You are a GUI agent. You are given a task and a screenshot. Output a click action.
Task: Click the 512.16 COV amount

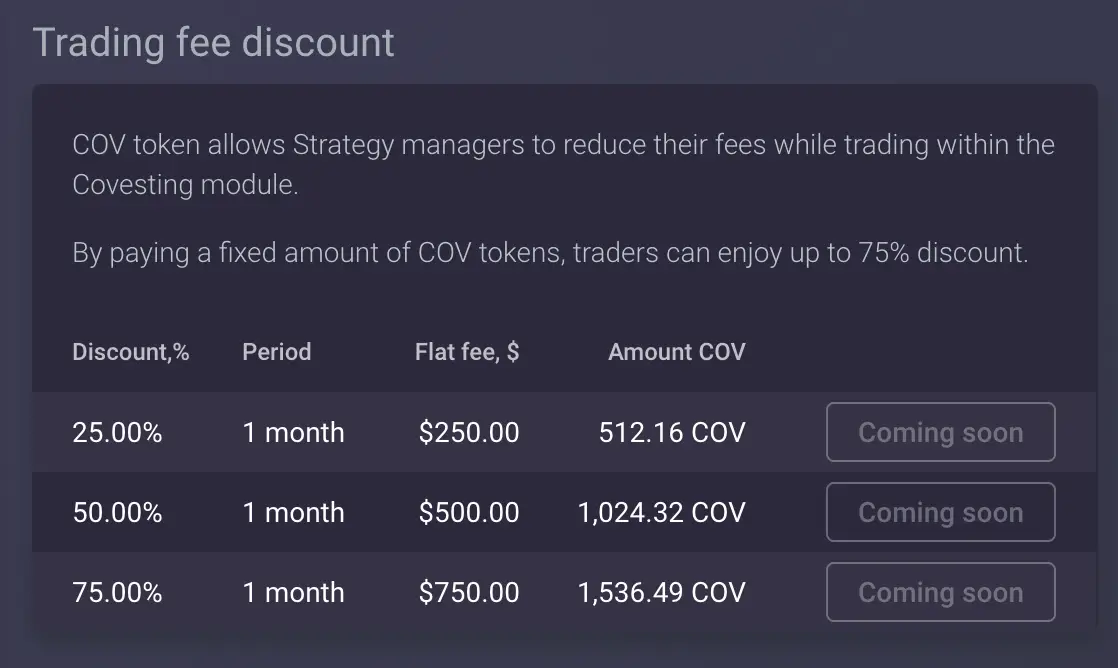click(672, 432)
